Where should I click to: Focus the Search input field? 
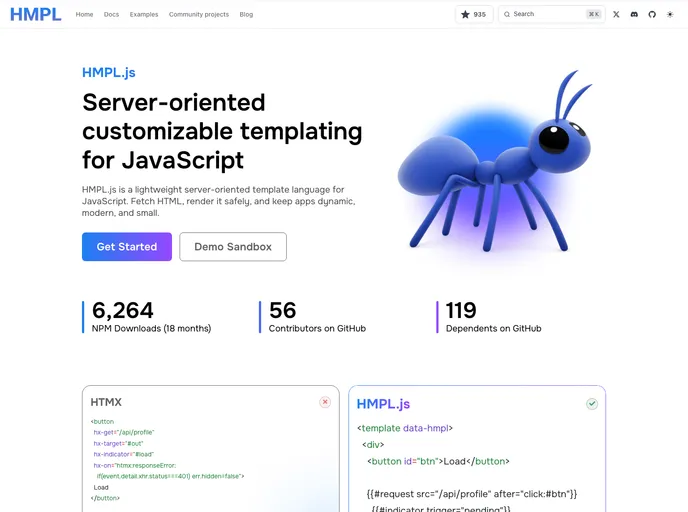tap(552, 14)
